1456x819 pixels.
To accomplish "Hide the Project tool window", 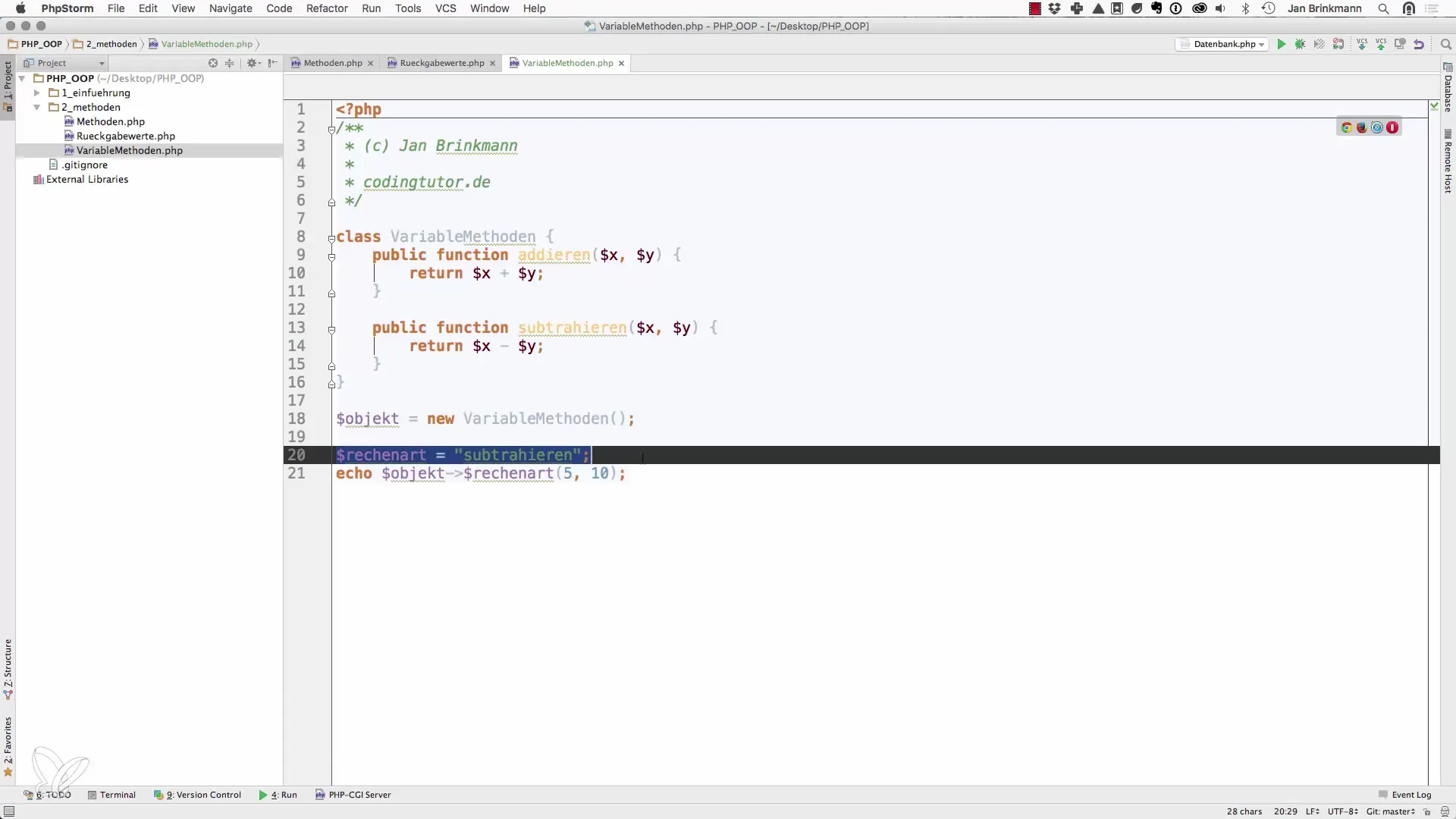I will (273, 63).
